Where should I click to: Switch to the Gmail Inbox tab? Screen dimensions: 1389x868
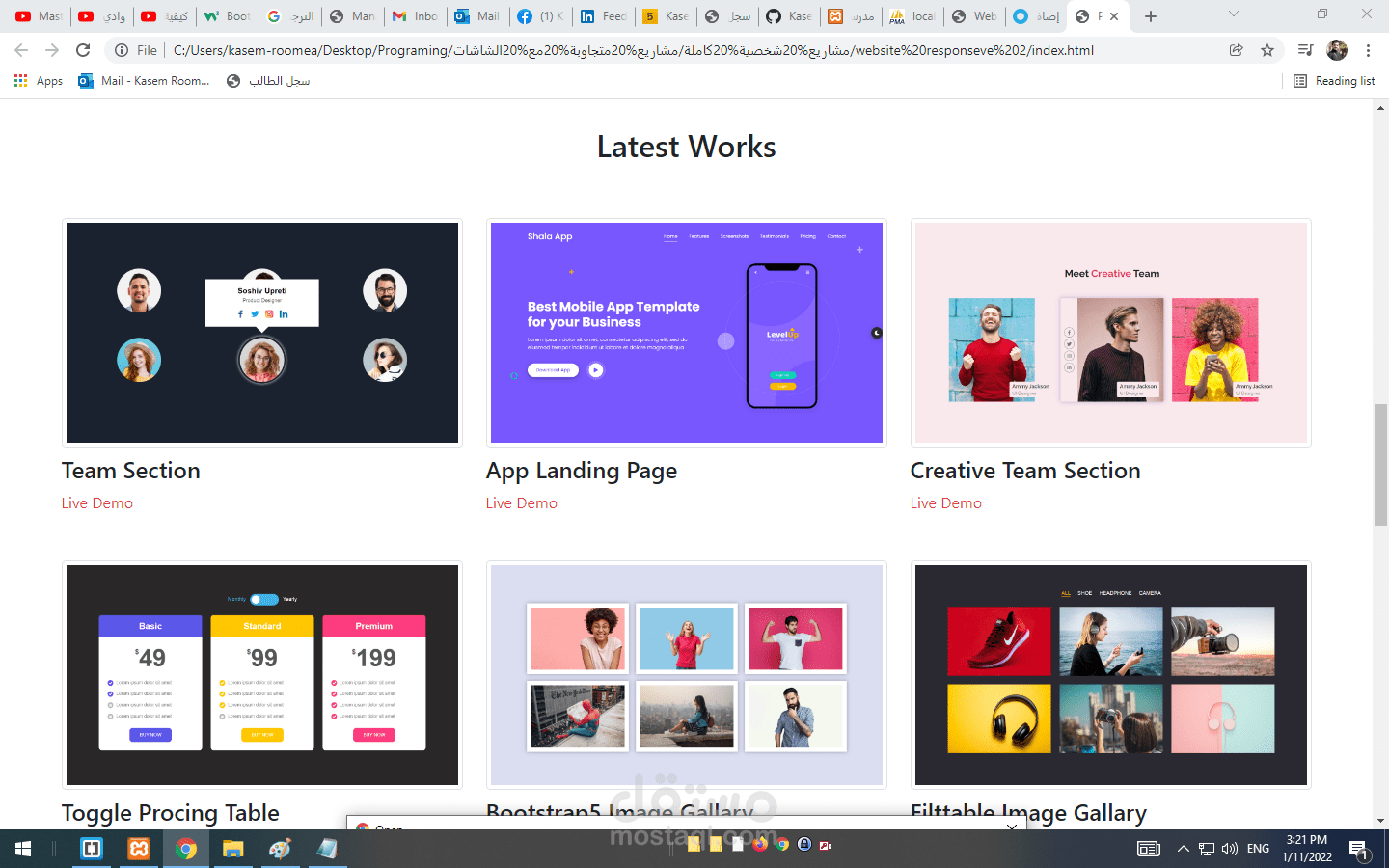click(415, 15)
